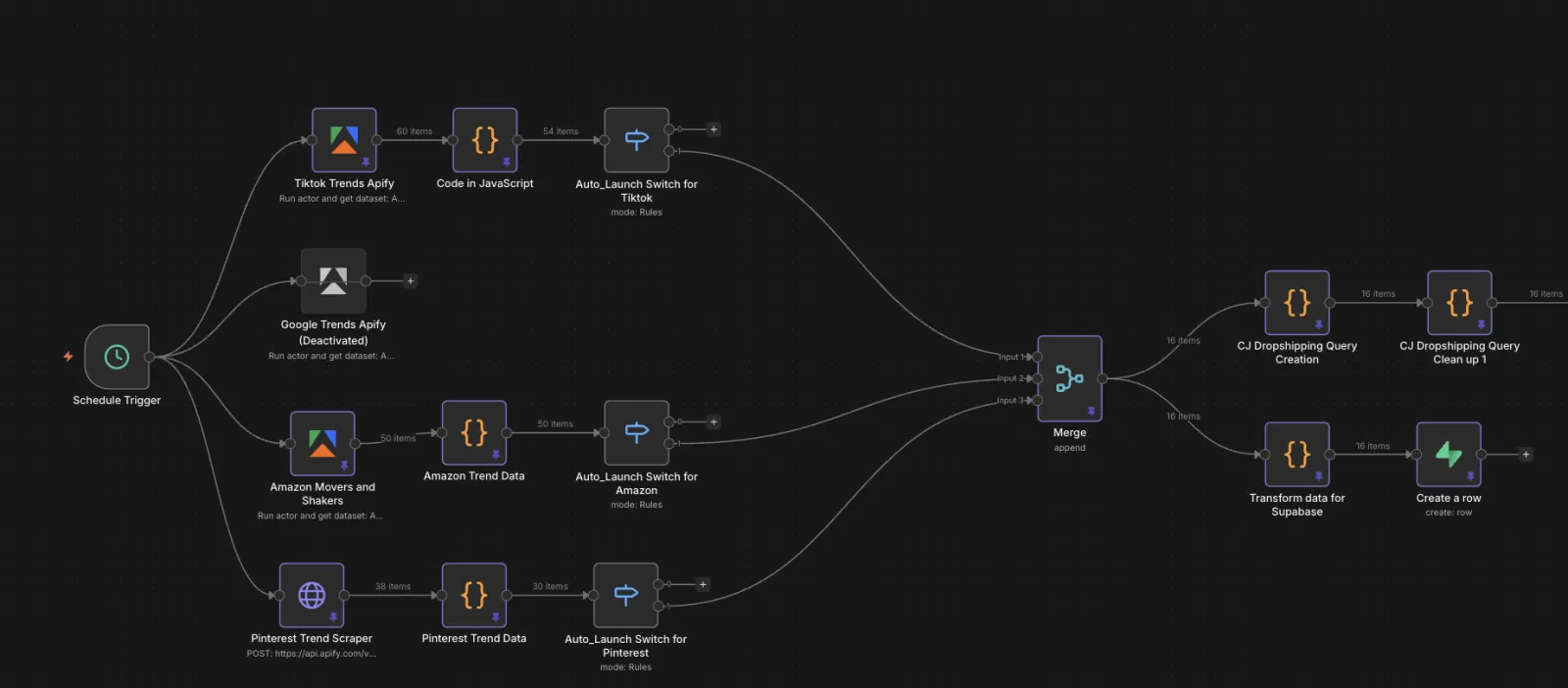Open the Supabase Create a row node
The image size is (1568, 688).
click(x=1448, y=455)
